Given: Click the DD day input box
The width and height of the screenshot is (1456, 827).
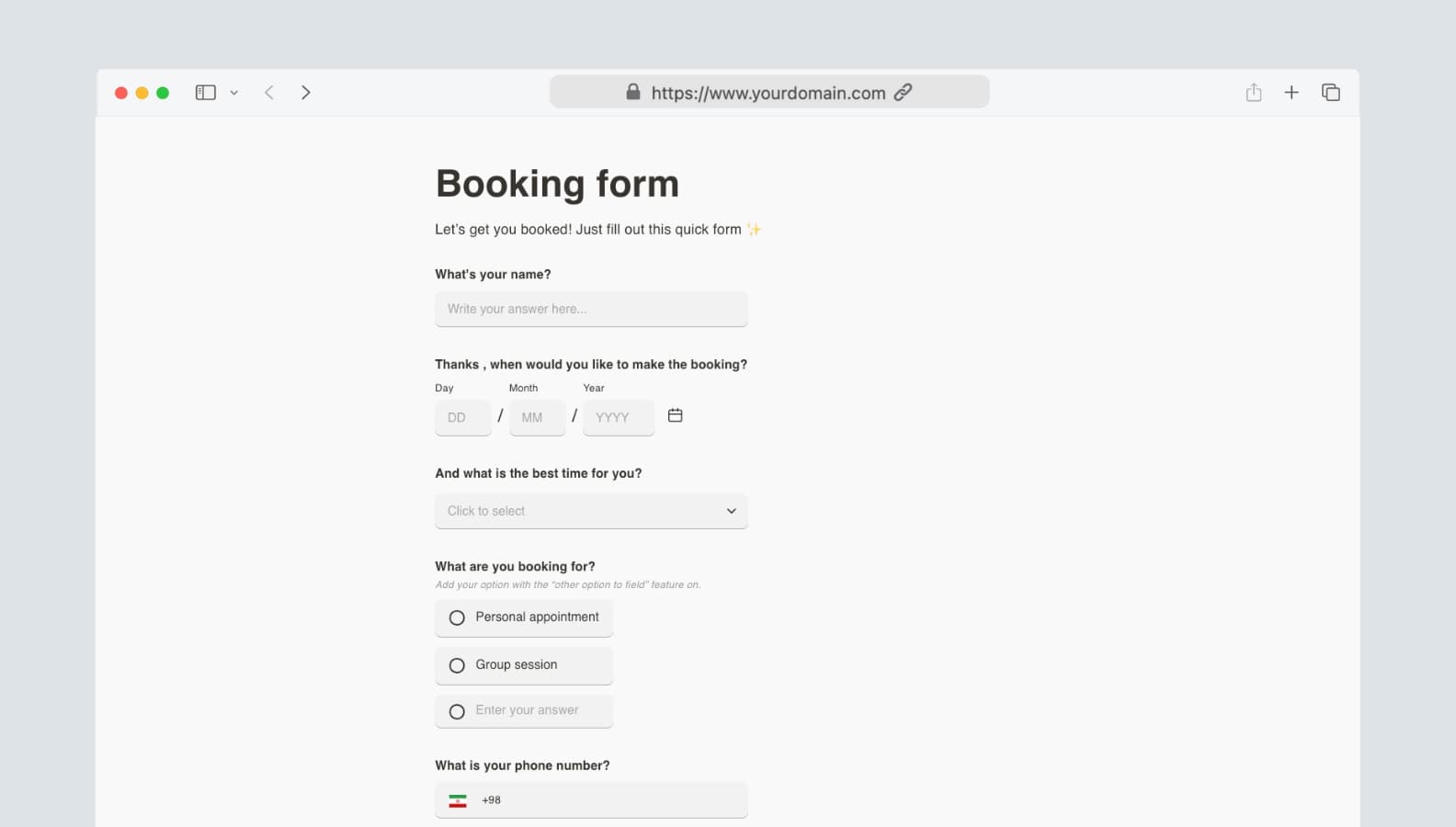Looking at the screenshot, I should pos(462,417).
